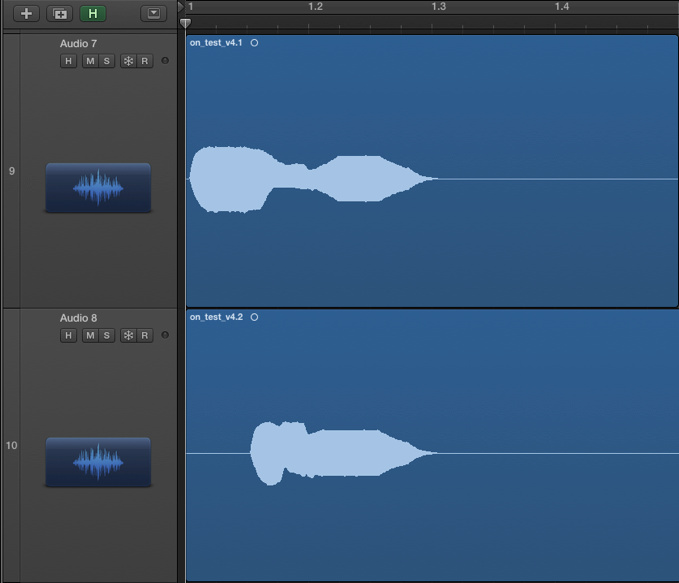
Task: Click the Audio 7 track status dot
Action: 165,61
